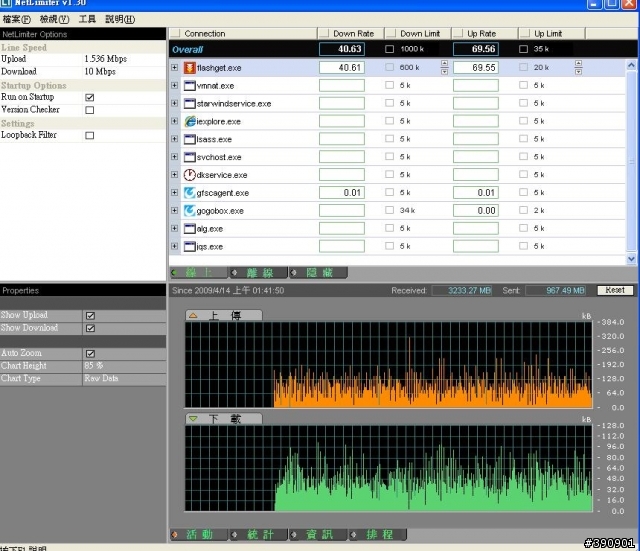The image size is (640, 551).
Task: Click the Chart Type Raw Data value
Action: pyautogui.click(x=101, y=378)
